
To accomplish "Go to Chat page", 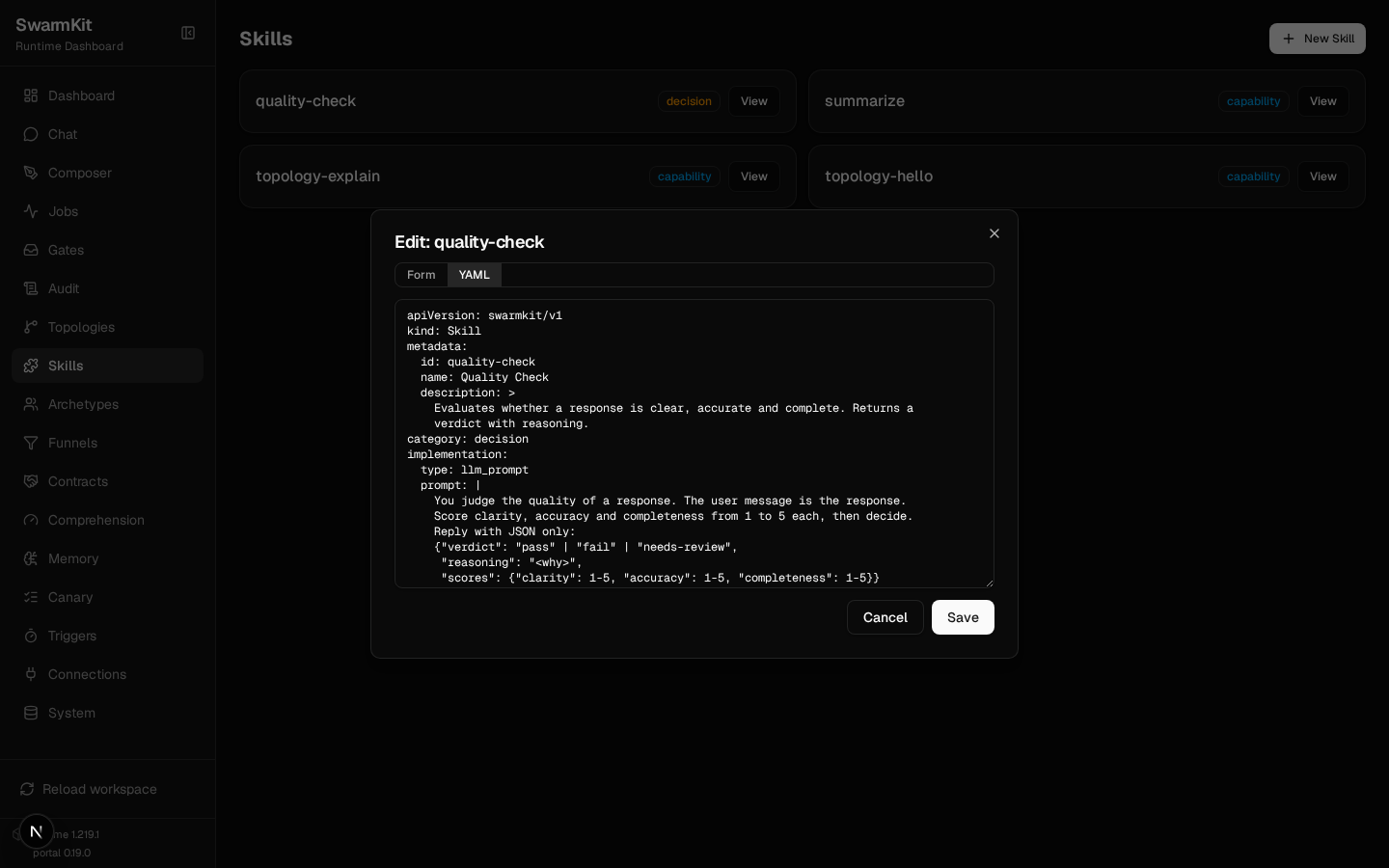I will 108,134.
